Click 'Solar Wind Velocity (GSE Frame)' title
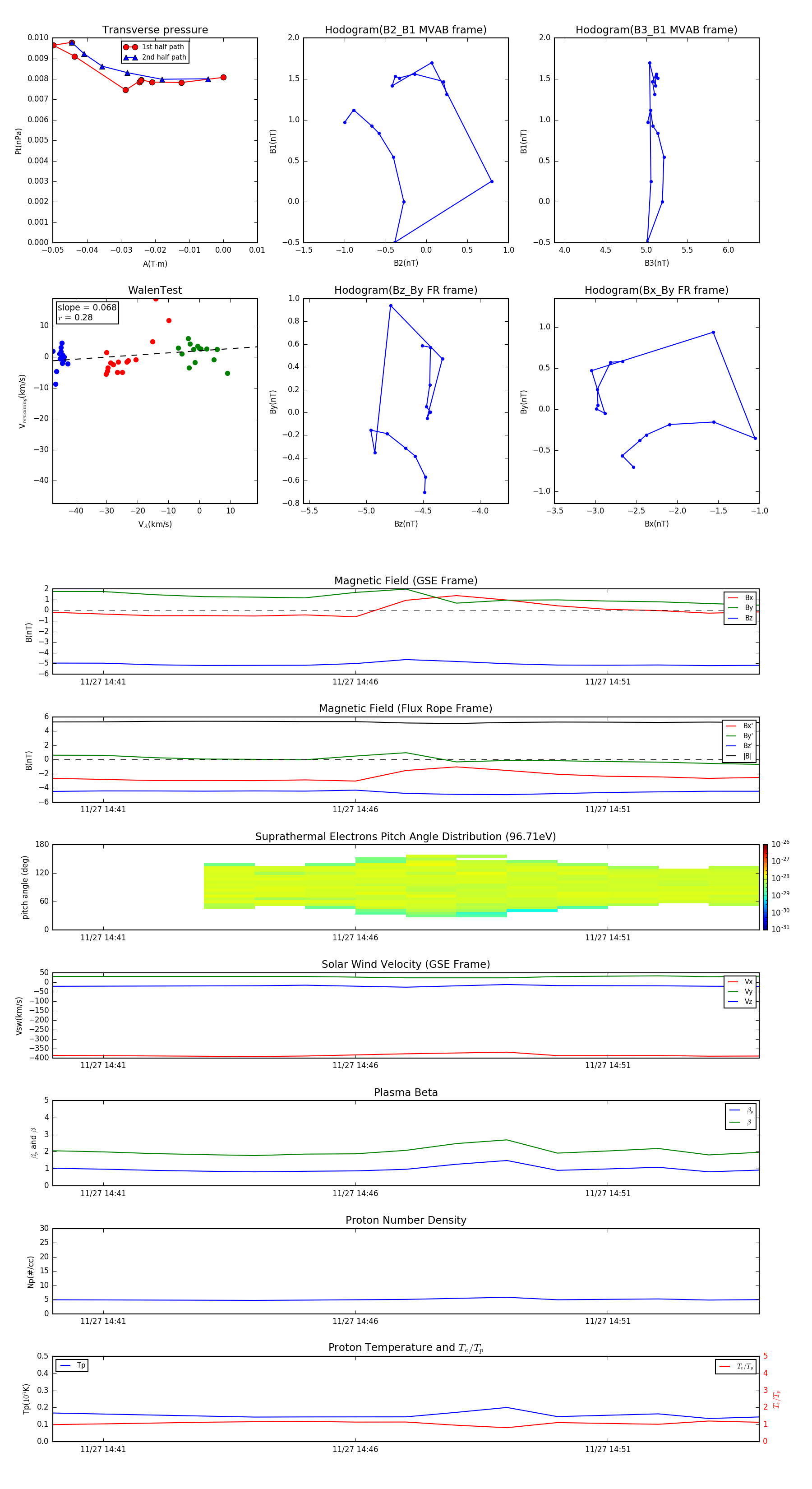 pos(406,965)
